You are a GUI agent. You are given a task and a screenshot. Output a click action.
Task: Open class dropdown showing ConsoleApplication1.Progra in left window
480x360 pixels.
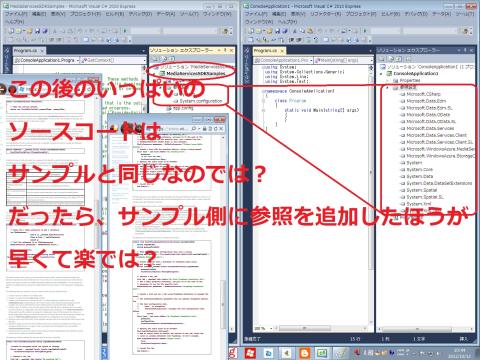pos(47,60)
